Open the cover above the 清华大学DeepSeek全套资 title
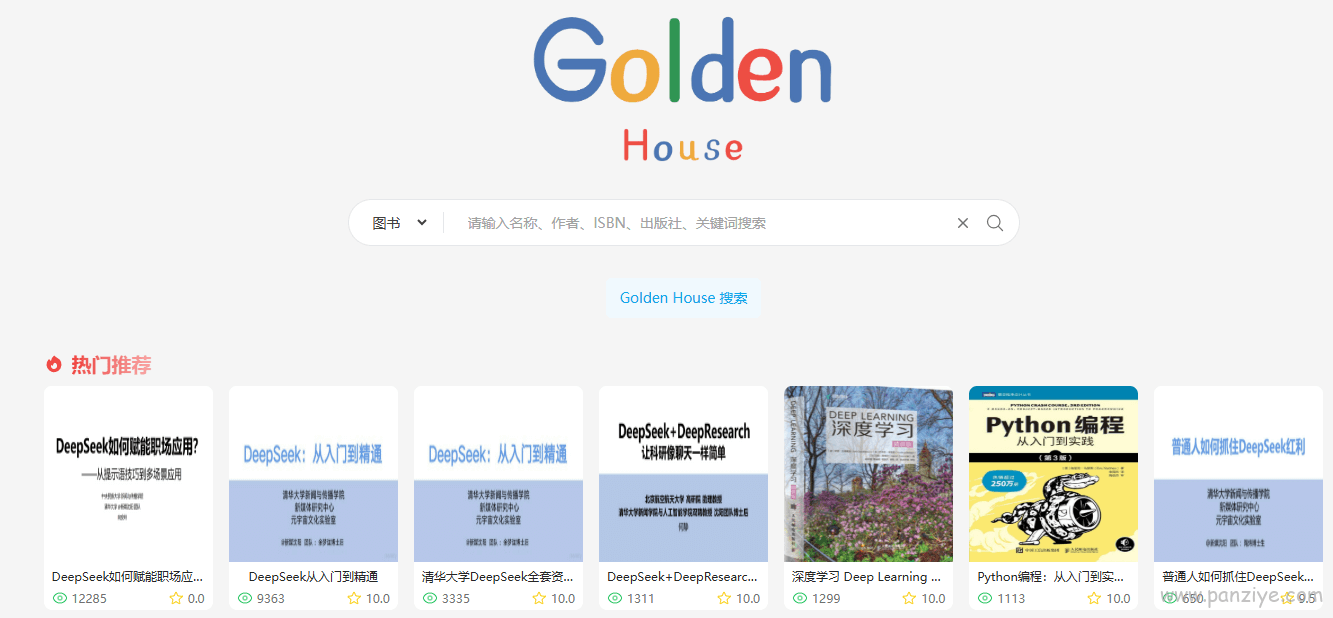1333x618 pixels. click(499, 474)
